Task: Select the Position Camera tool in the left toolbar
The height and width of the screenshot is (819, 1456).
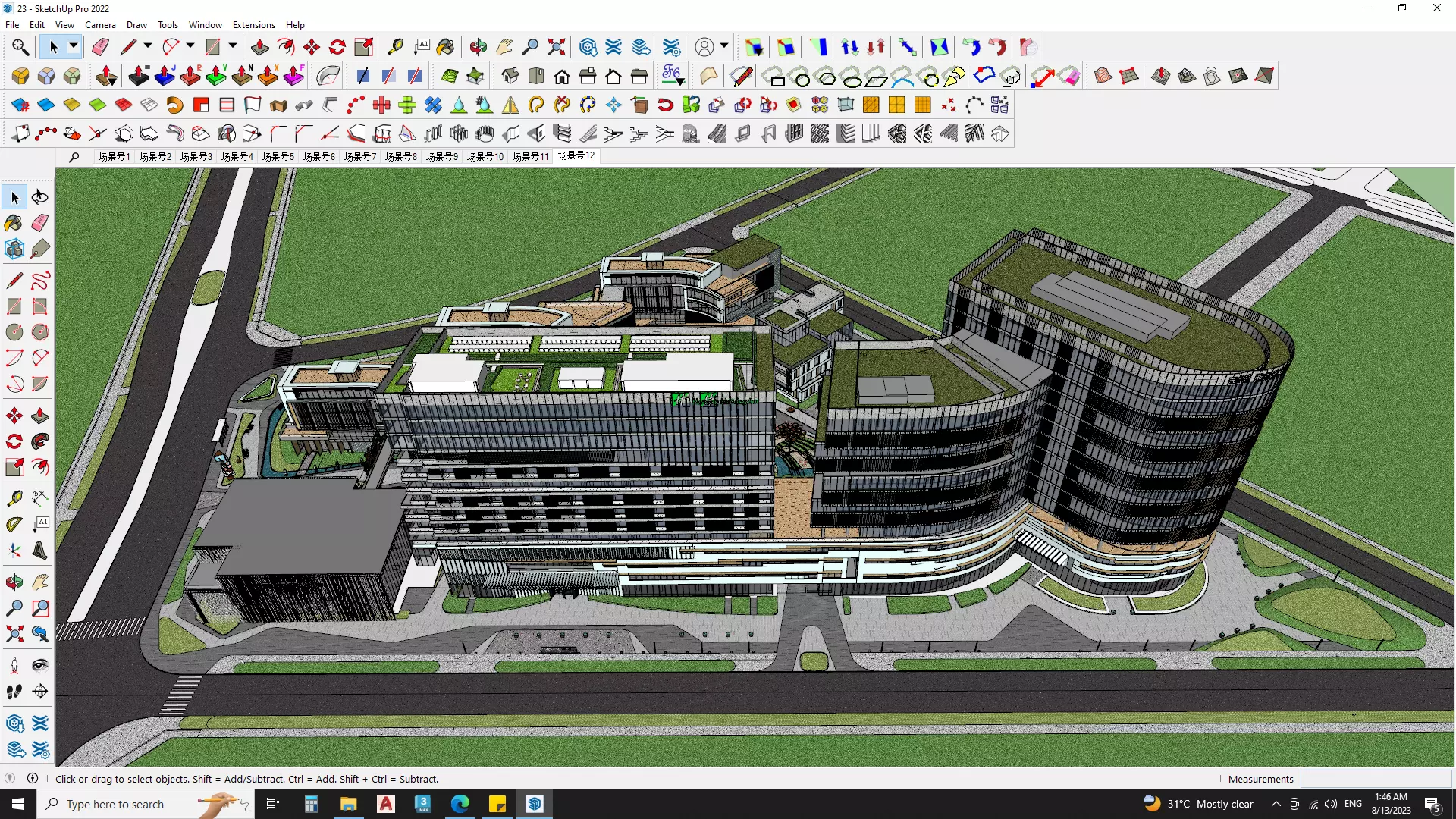Action: [14, 666]
